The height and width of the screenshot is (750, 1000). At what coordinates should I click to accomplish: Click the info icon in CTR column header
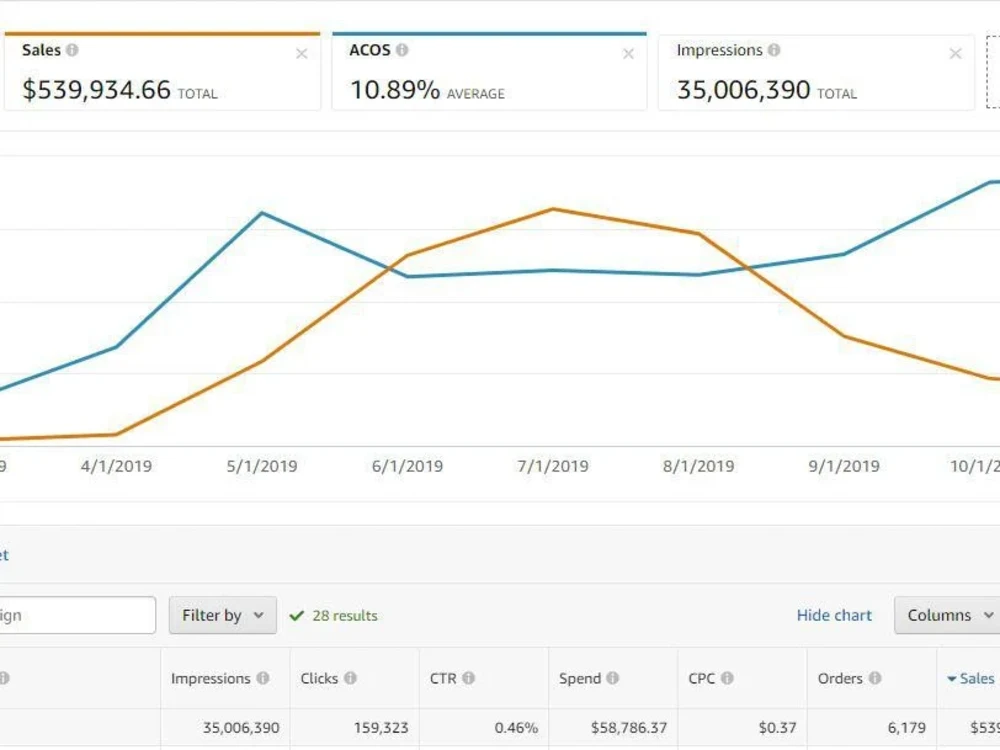tap(469, 678)
